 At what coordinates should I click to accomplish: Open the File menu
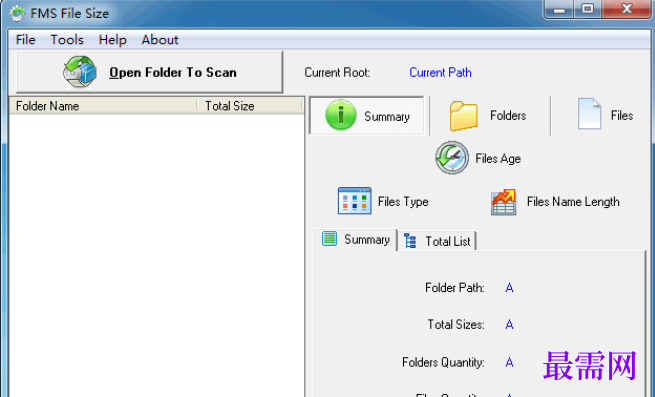tap(25, 40)
